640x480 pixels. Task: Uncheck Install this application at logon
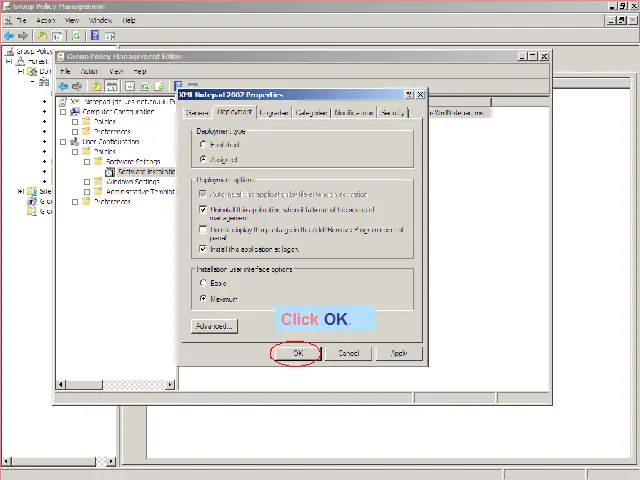(204, 249)
